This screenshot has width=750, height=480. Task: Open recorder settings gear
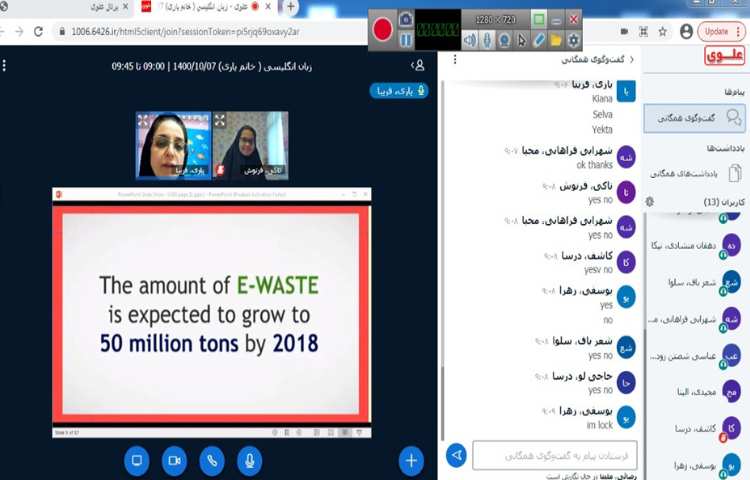click(573, 40)
